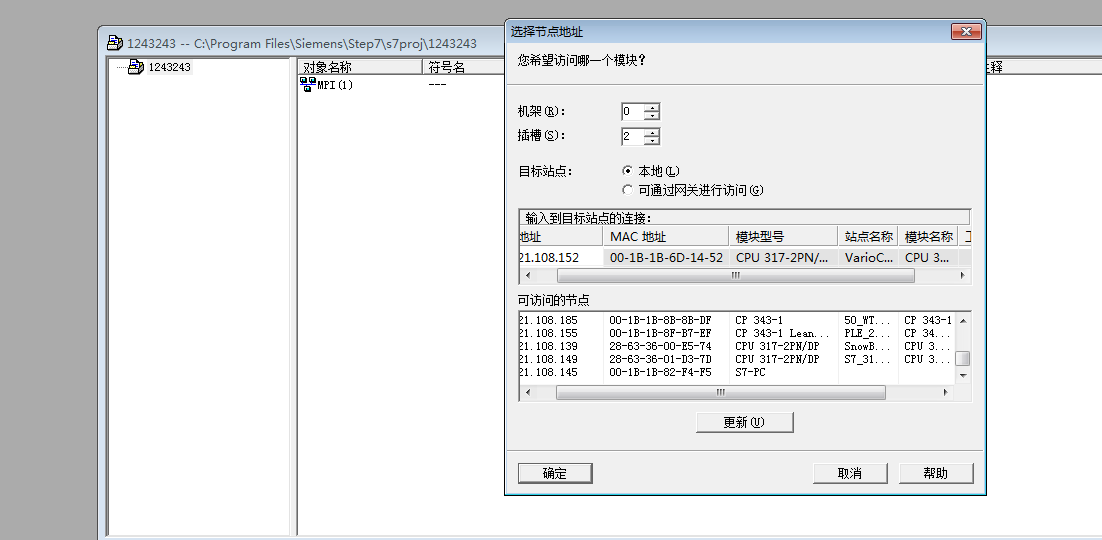This screenshot has width=1102, height=540.
Task: Click the connection table scrollbar right arrow
Action: 963,276
